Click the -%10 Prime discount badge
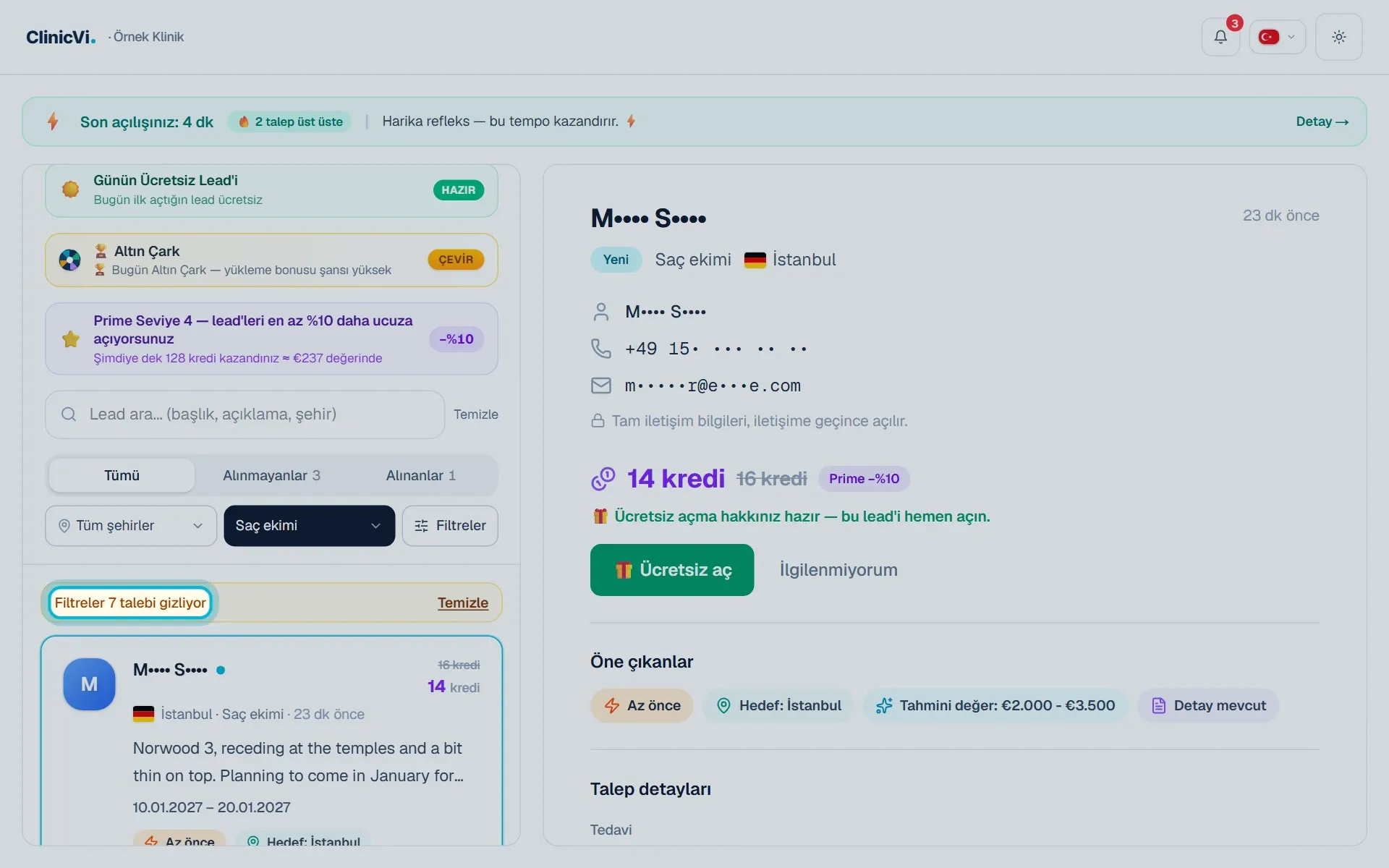 pyautogui.click(x=456, y=339)
